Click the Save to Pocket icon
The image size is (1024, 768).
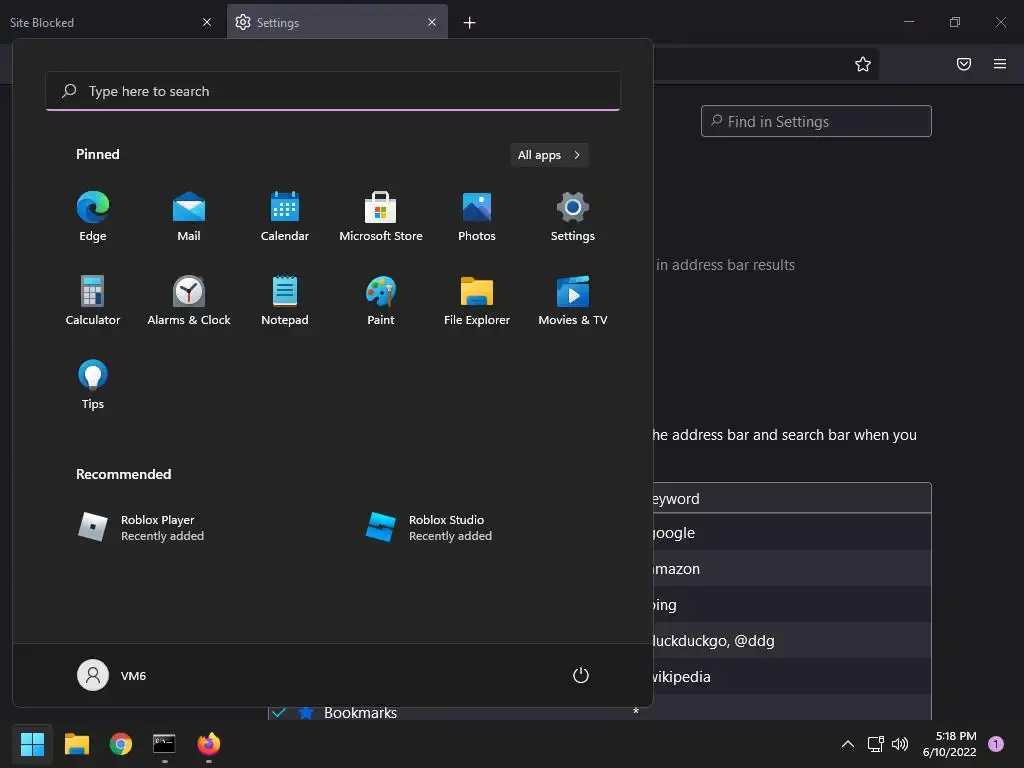click(x=964, y=64)
